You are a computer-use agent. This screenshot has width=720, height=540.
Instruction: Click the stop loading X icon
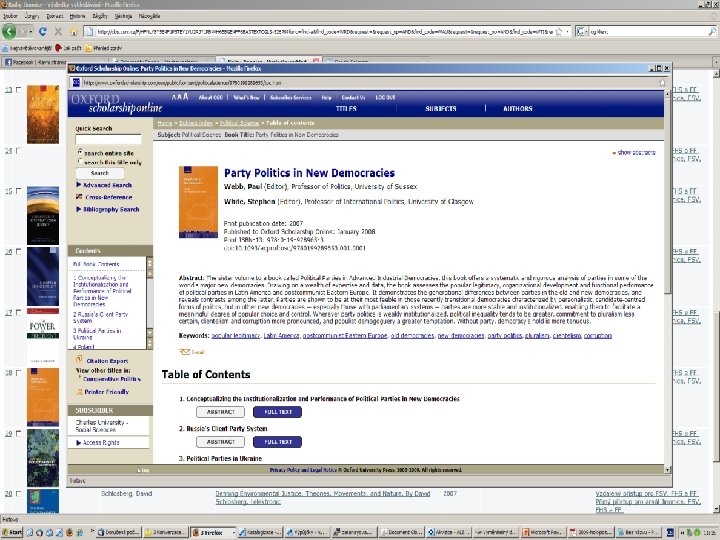(58, 31)
